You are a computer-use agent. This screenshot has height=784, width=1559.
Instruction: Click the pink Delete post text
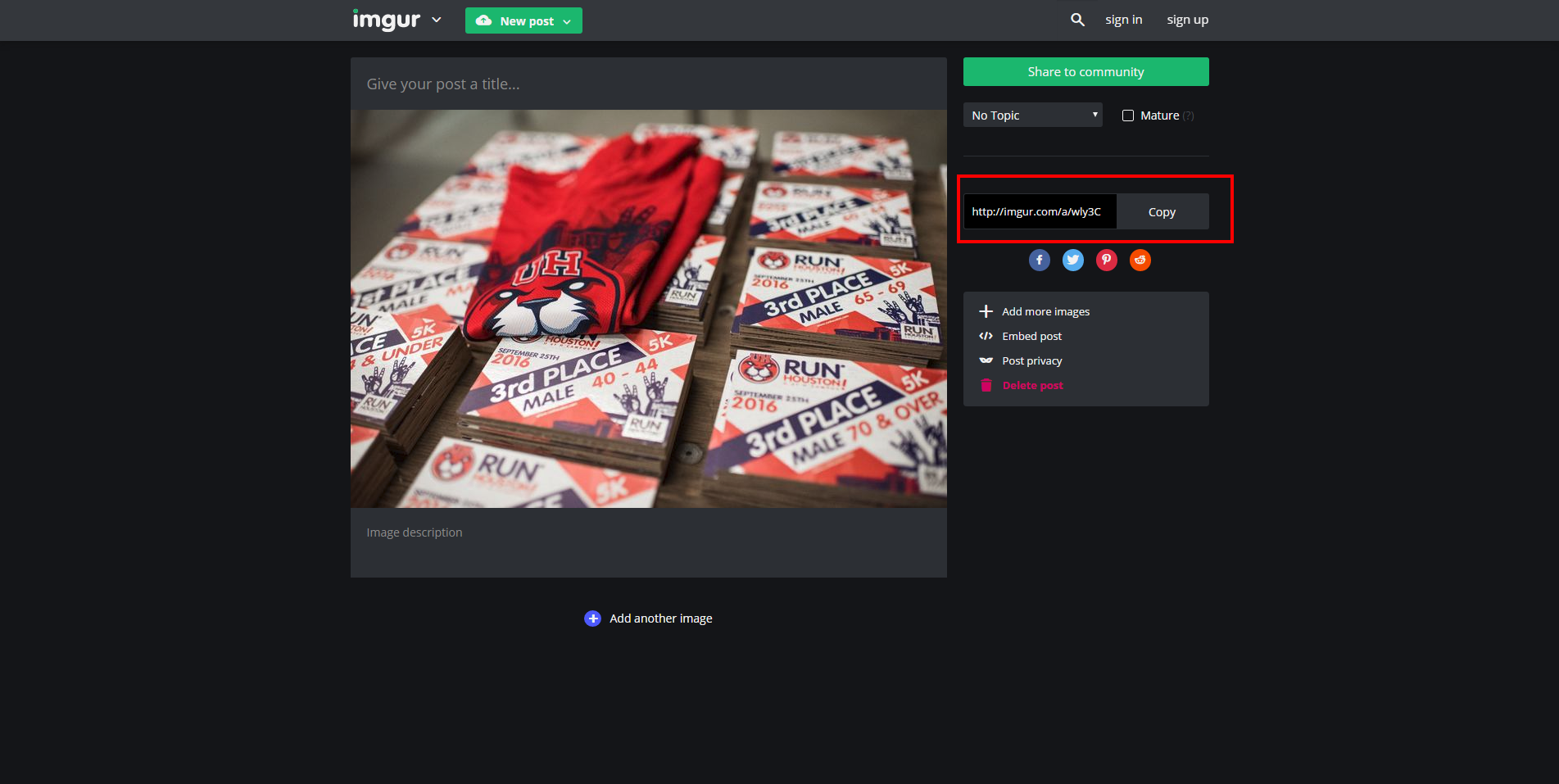(x=1032, y=385)
